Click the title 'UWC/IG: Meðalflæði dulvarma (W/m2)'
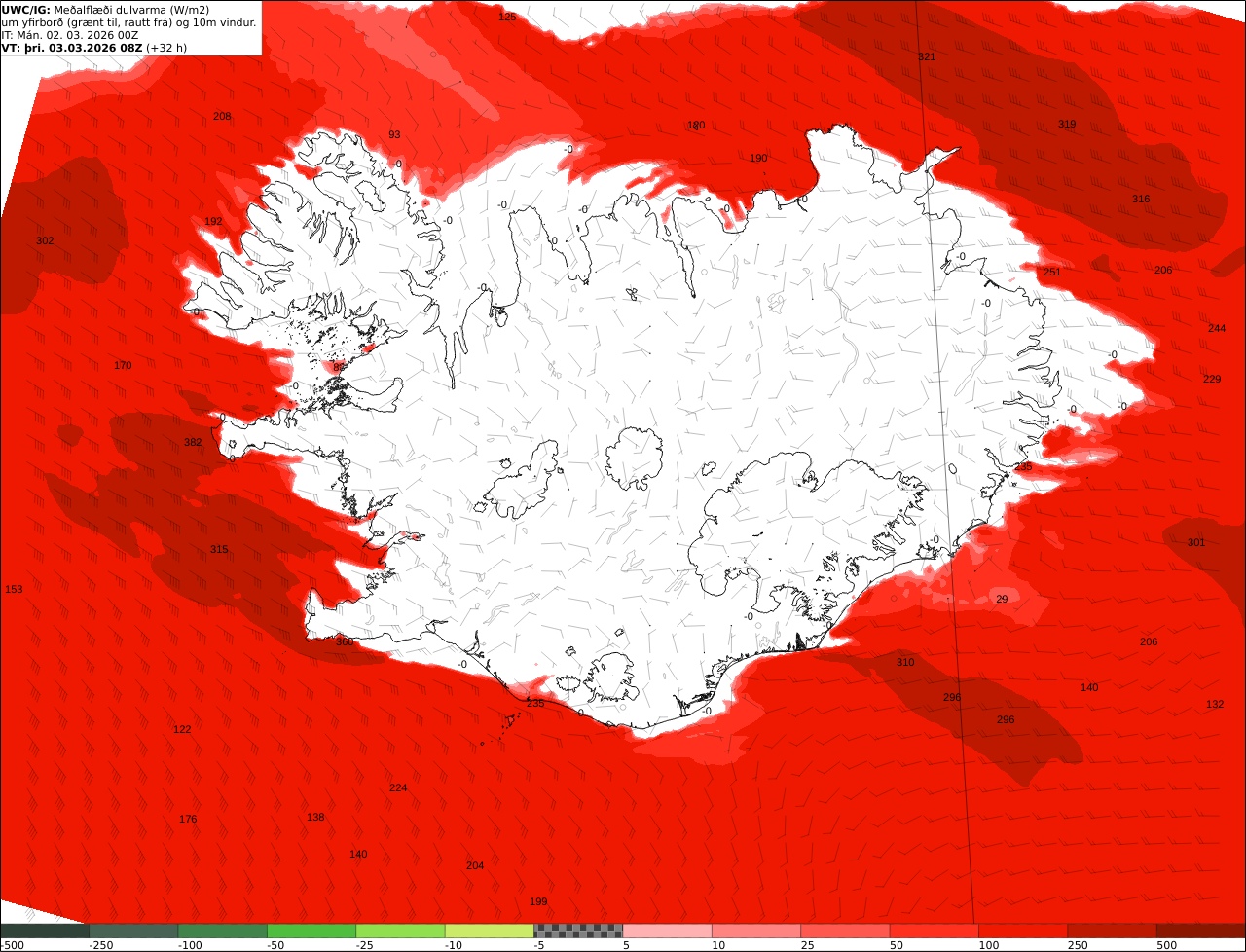 pos(105,10)
